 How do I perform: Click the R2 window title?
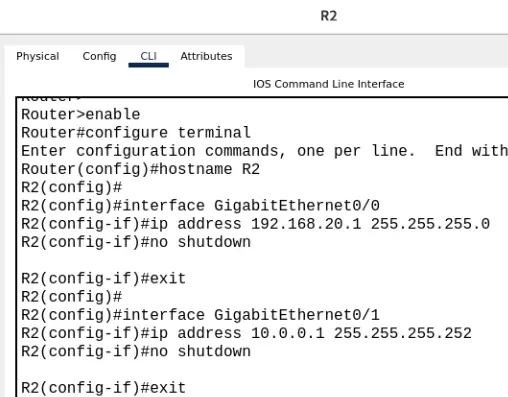(x=329, y=16)
